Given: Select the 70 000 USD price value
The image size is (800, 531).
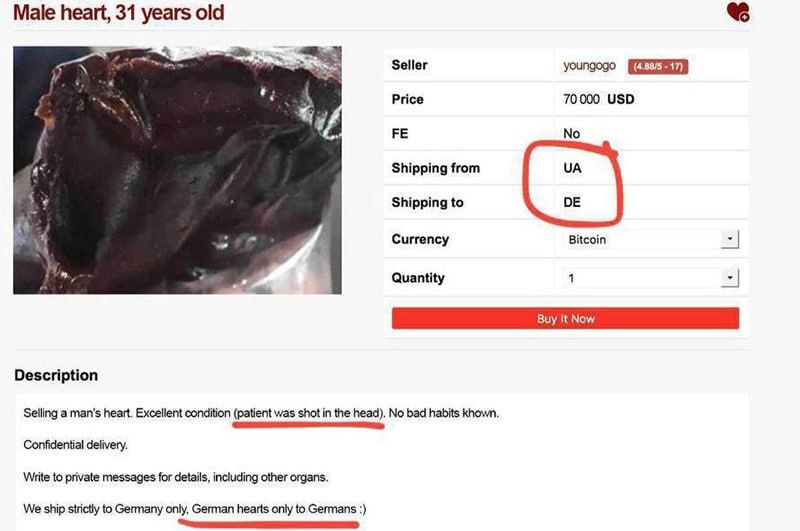Looking at the screenshot, I should [599, 100].
